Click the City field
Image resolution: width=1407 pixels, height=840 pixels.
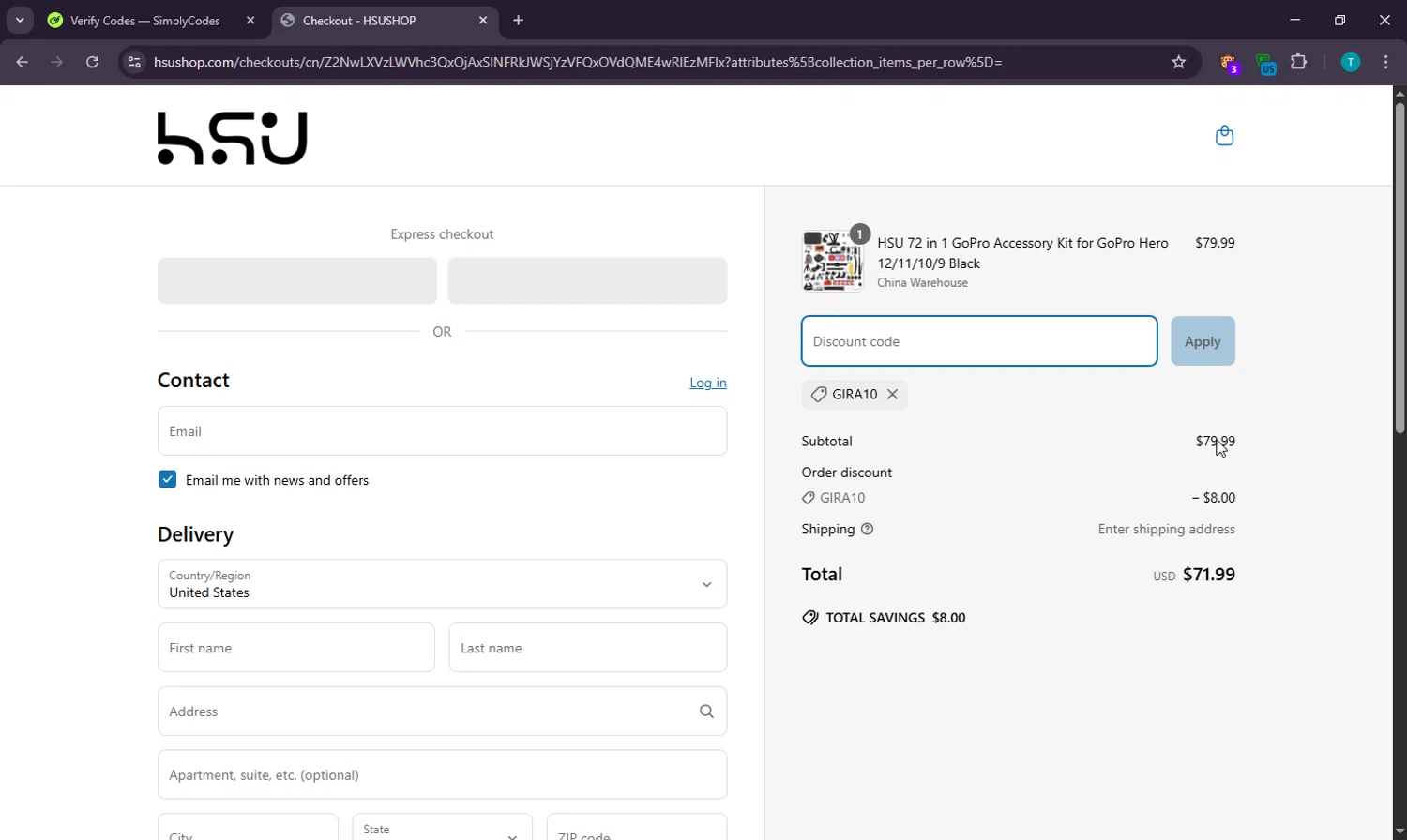(248, 829)
